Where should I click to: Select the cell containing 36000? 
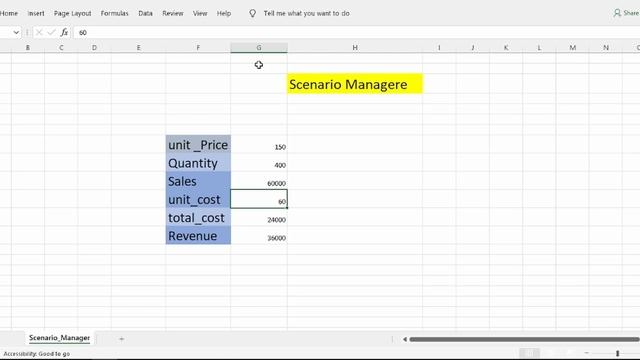259,236
